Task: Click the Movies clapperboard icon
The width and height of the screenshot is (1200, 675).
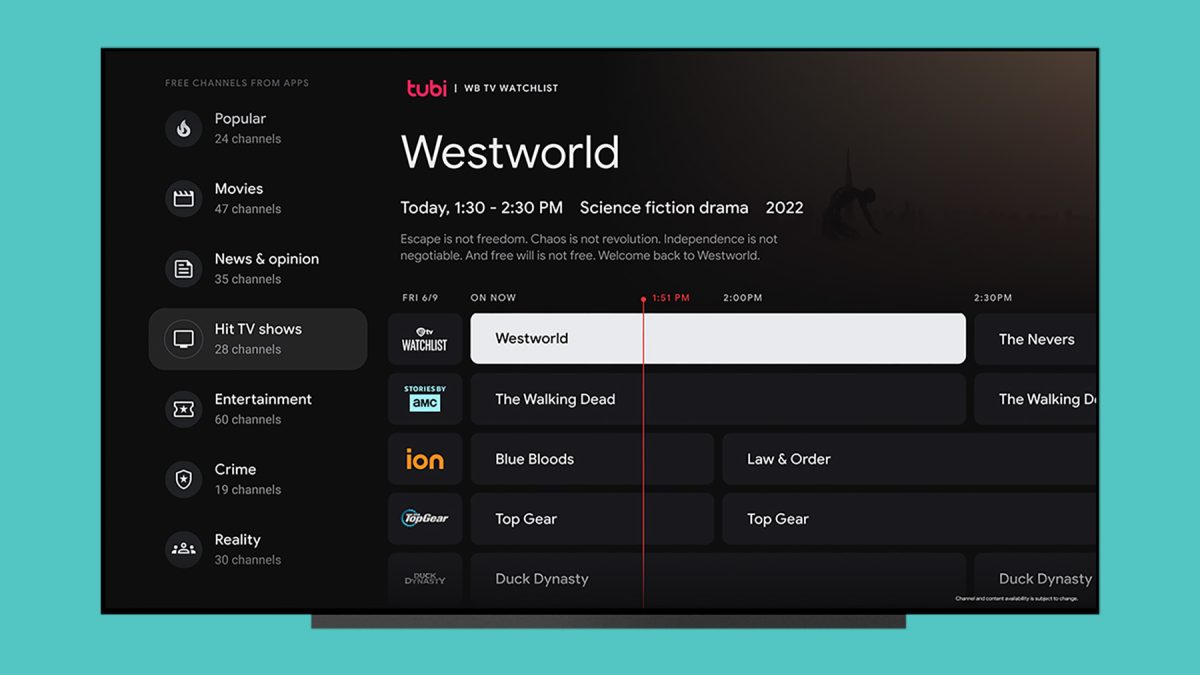Action: [x=183, y=199]
